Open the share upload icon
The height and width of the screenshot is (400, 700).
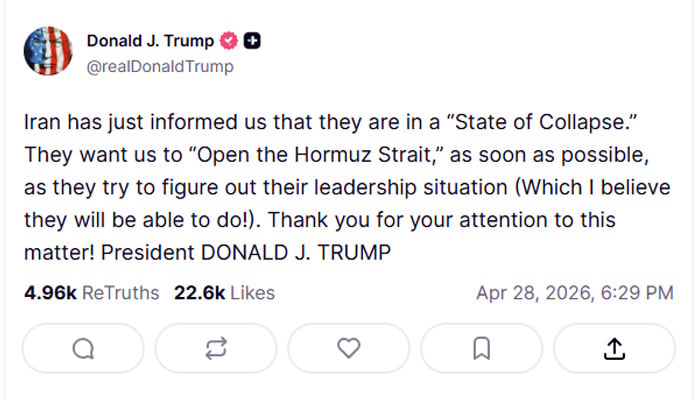coord(614,348)
